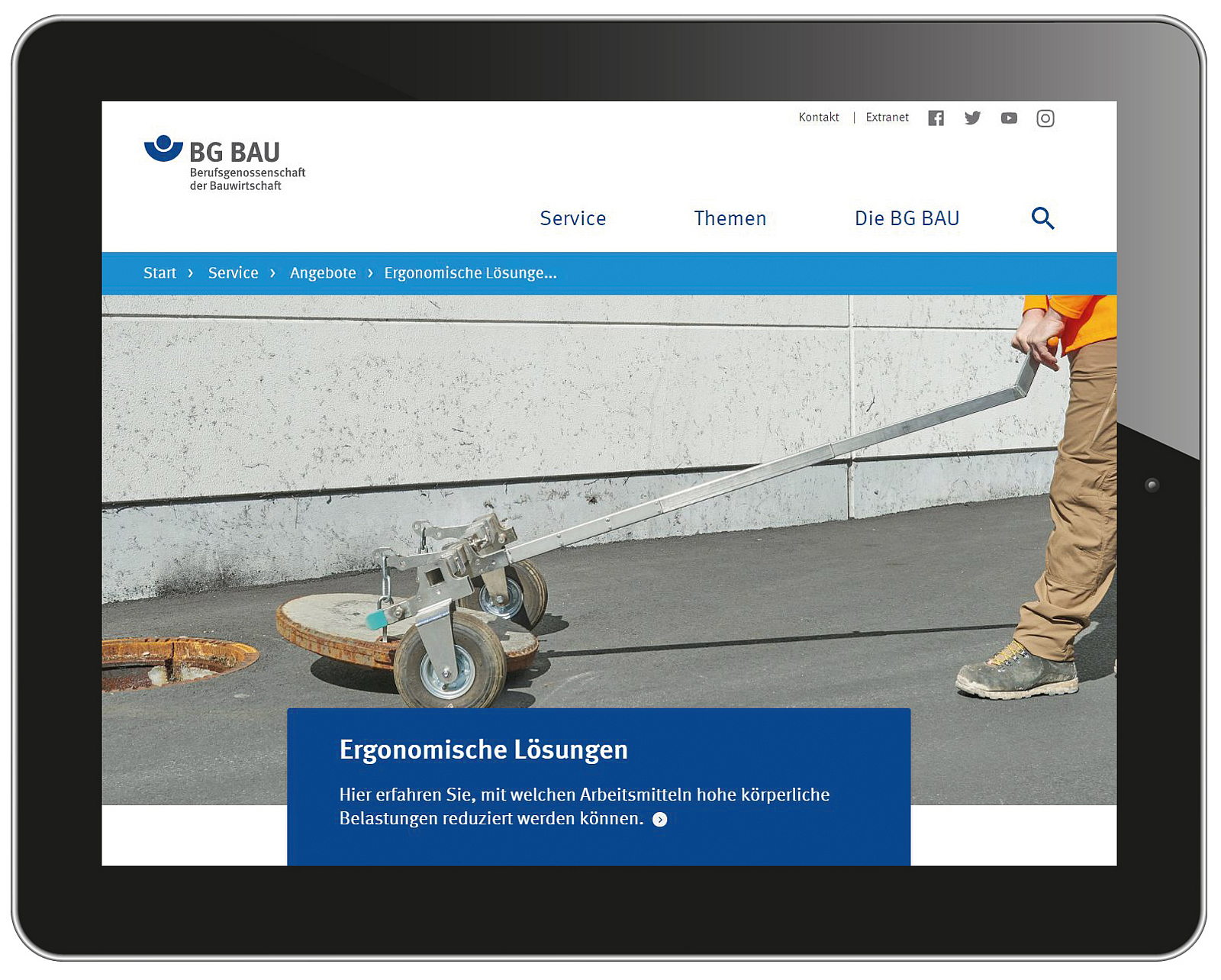The image size is (1221, 980).
Task: Click the tablet camera dot on bezel
Action: [x=1152, y=485]
